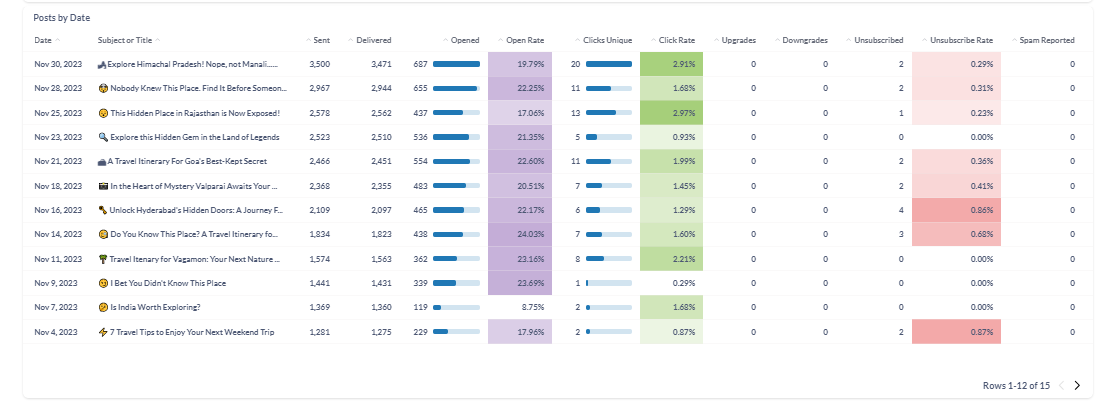This screenshot has height=412, width=1102.
Task: Click the sort arrow beside Upgrades header
Action: [x=715, y=40]
